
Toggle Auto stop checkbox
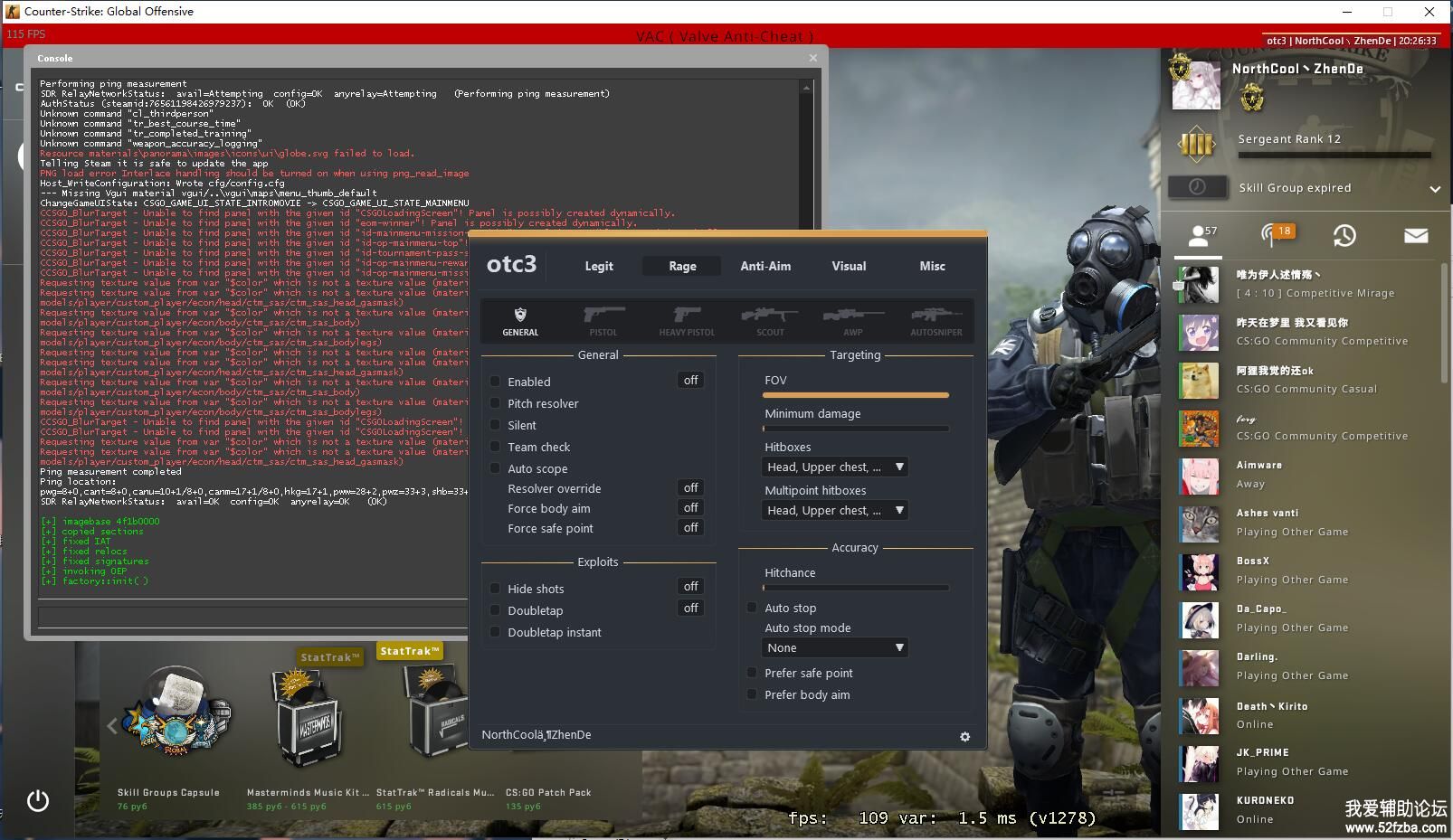[752, 608]
